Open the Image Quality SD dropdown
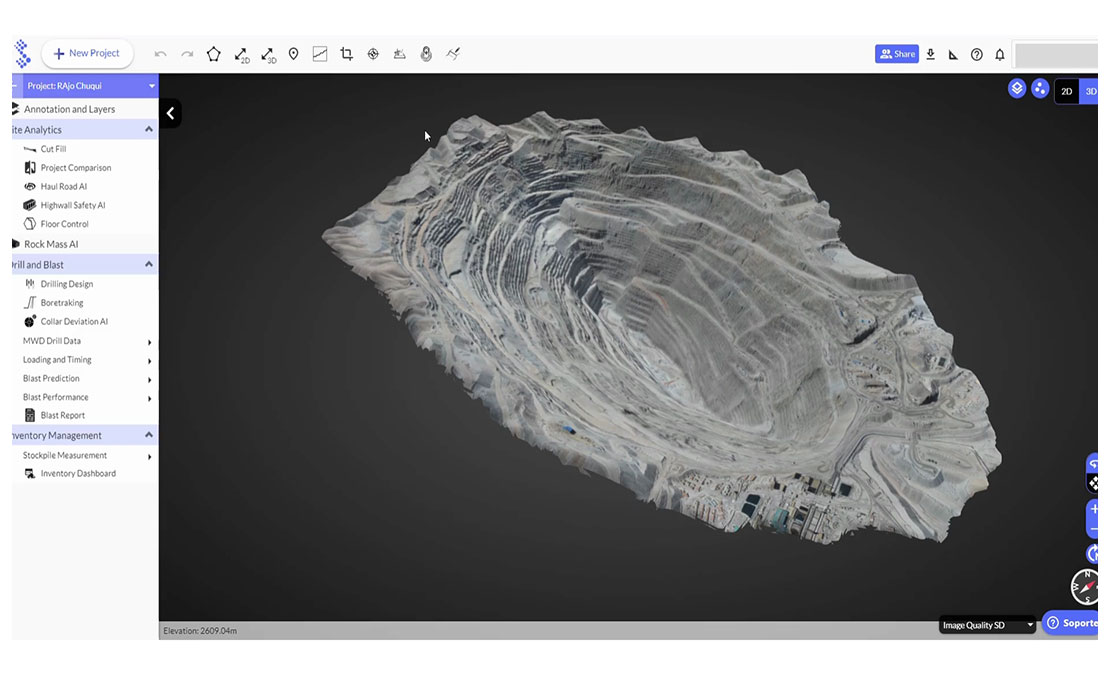 (x=987, y=625)
